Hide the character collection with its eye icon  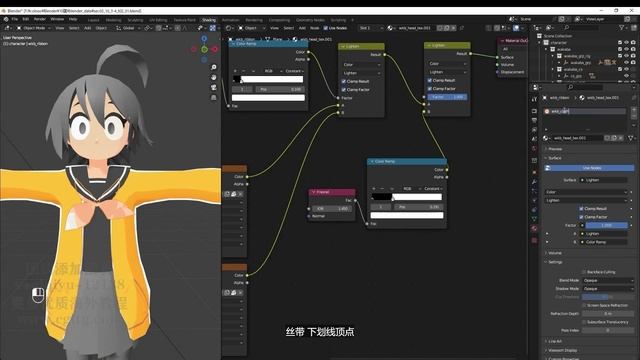click(627, 42)
